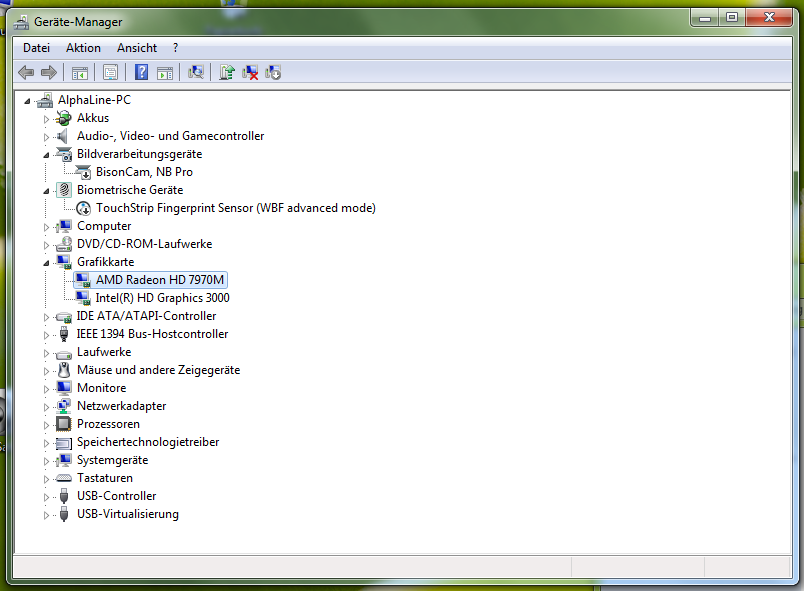This screenshot has width=804, height=591.
Task: Click the USB plug icon beside USB-Controller
Action: tap(64, 496)
